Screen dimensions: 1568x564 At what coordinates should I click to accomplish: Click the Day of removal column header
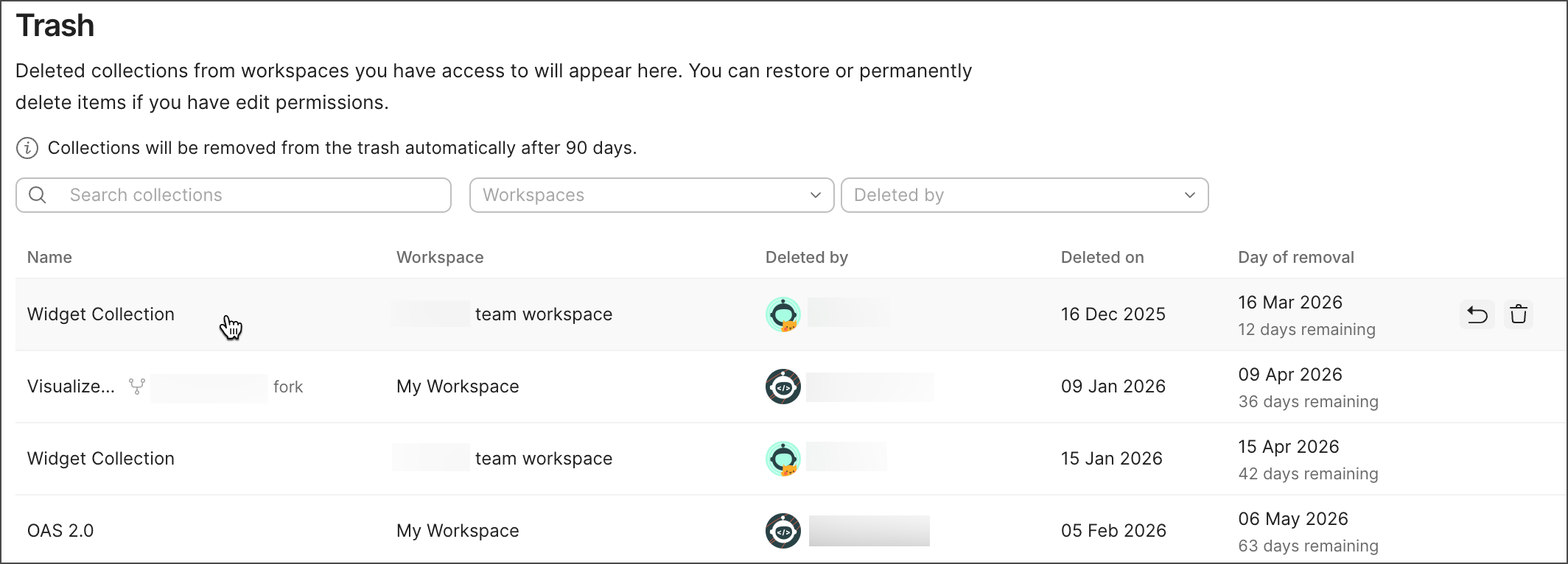pos(1296,258)
